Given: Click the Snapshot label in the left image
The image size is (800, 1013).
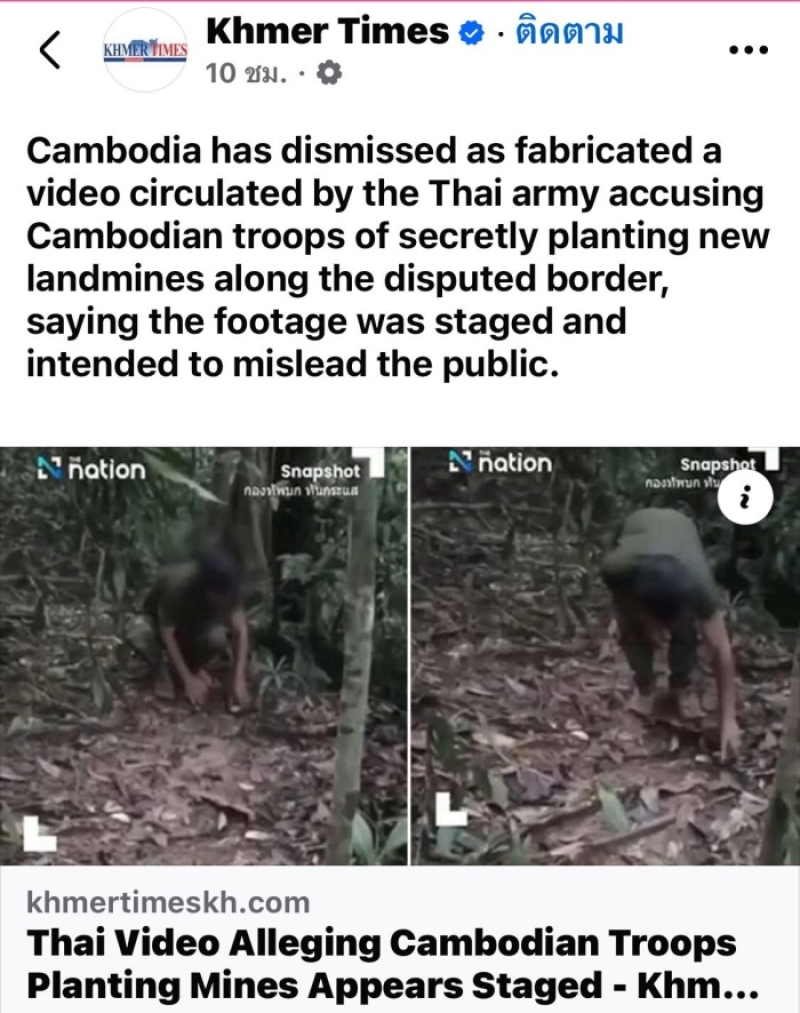Looking at the screenshot, I should tap(320, 472).
